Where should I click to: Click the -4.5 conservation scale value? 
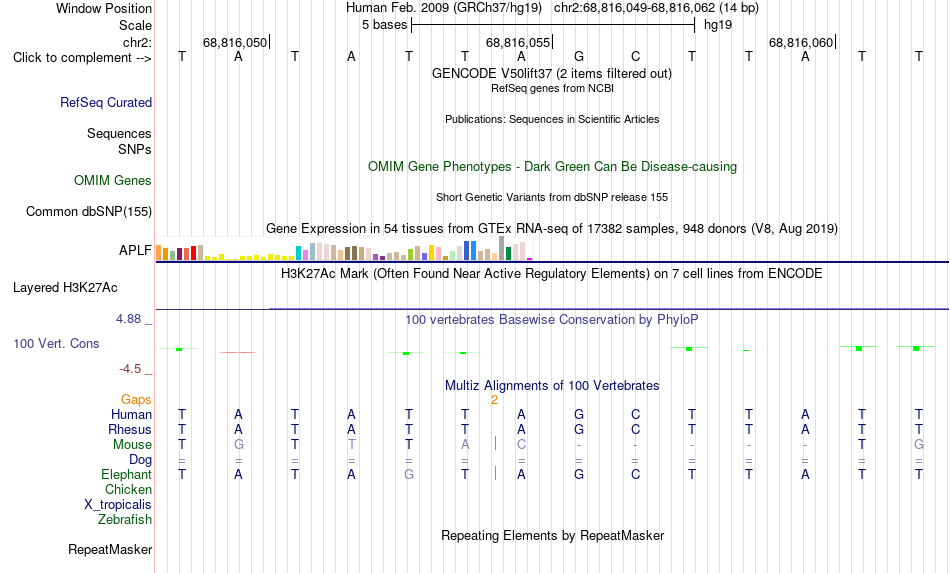click(130, 369)
